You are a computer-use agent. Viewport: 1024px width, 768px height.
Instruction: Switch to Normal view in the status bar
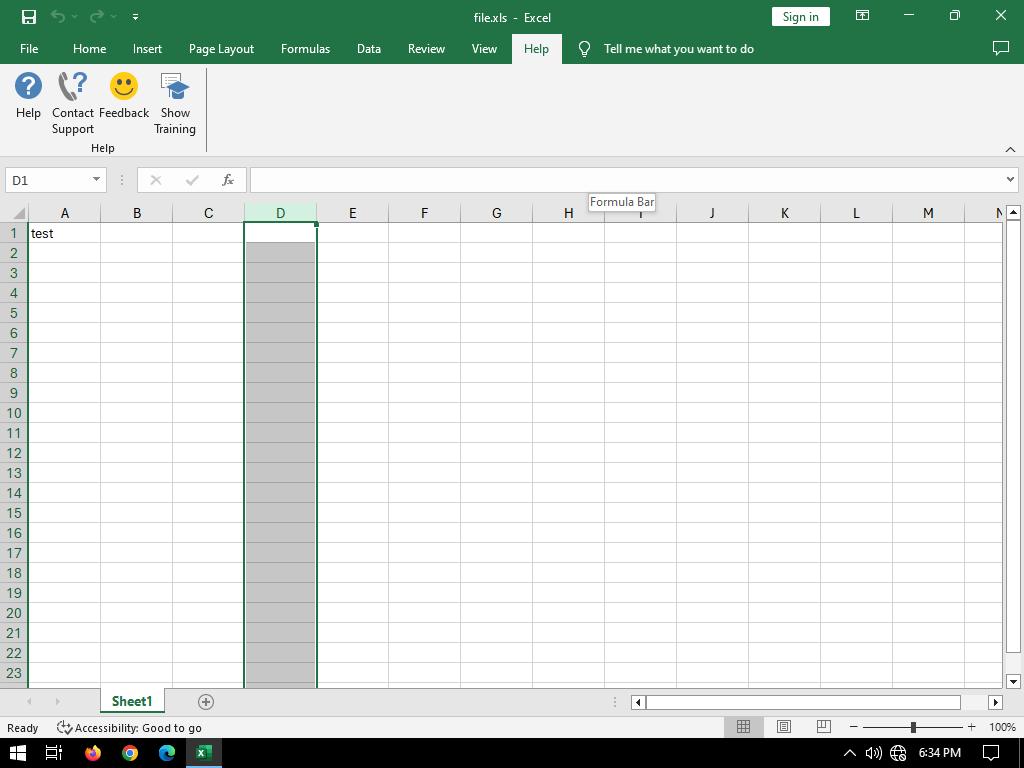tap(743, 727)
